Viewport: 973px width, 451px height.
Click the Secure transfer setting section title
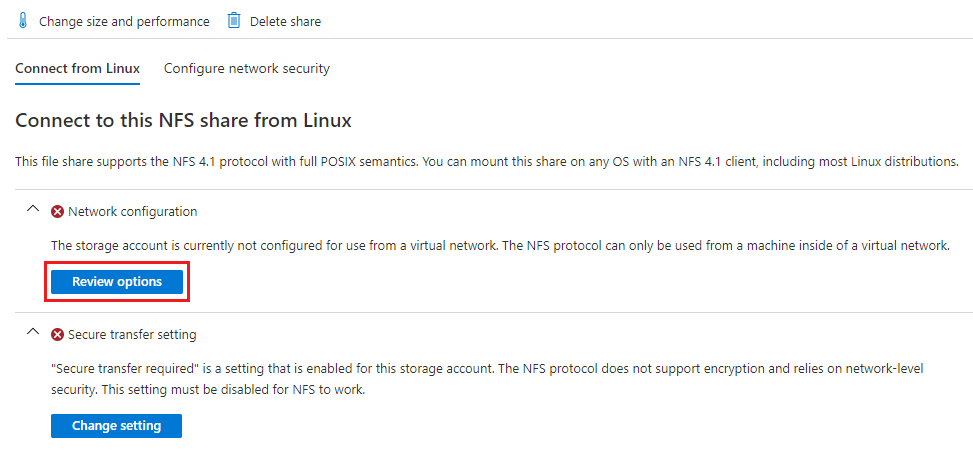(132, 335)
